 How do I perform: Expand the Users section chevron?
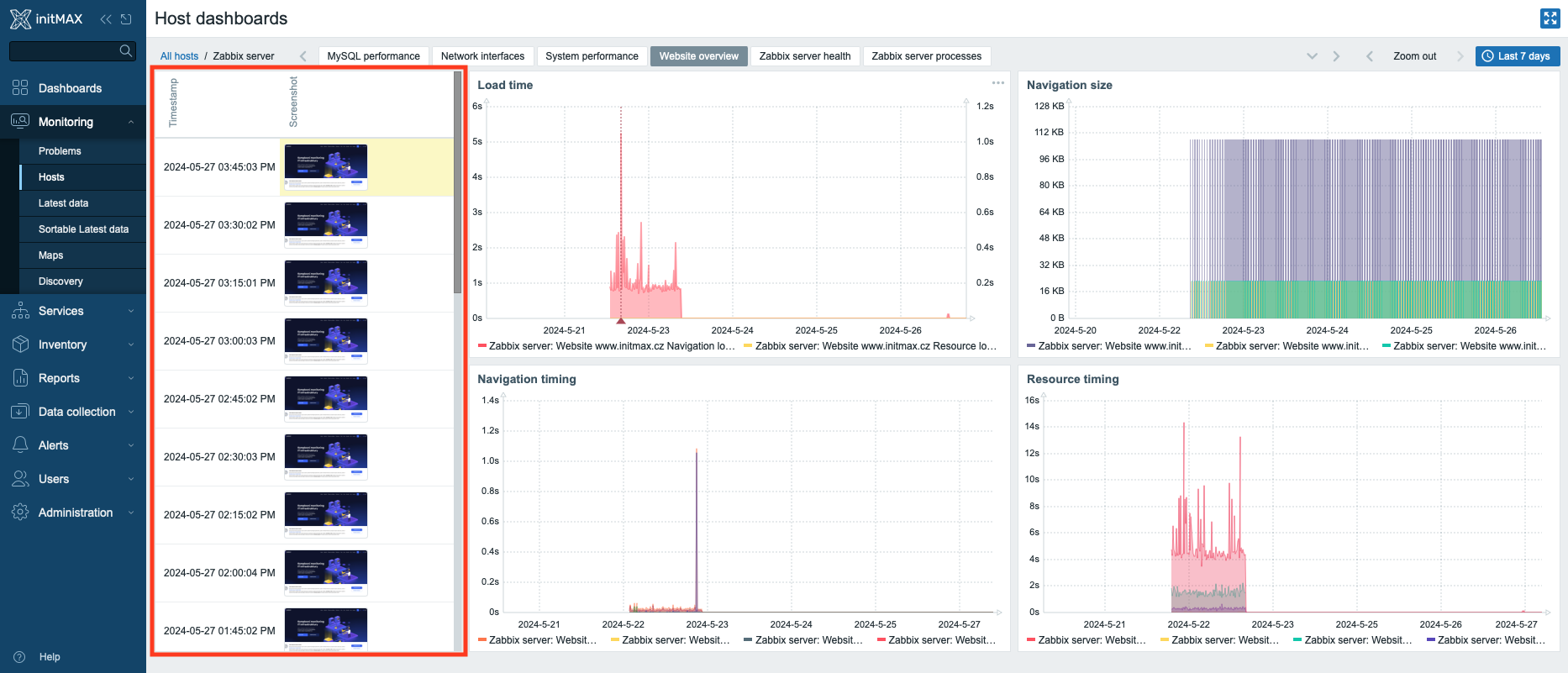click(131, 479)
